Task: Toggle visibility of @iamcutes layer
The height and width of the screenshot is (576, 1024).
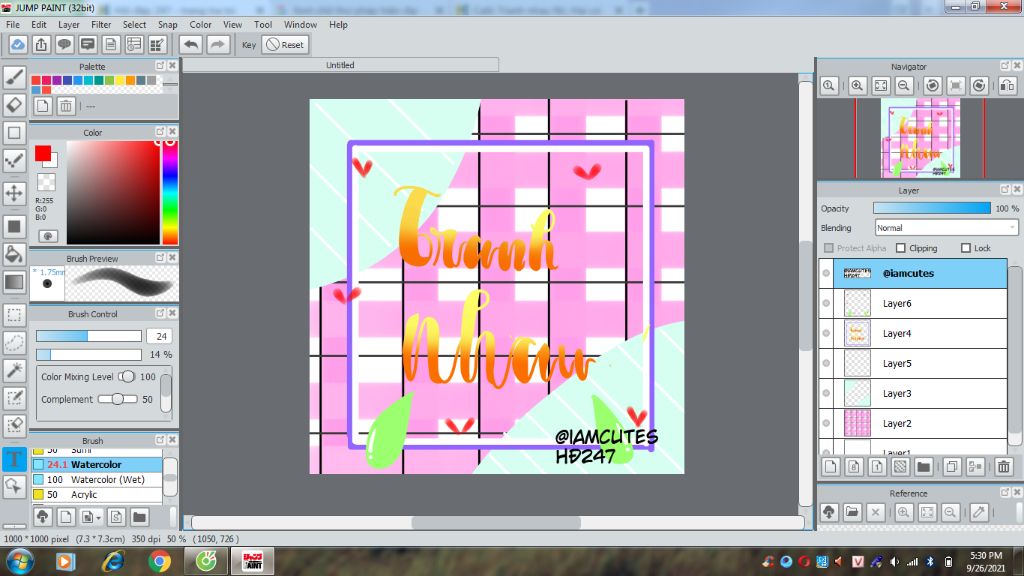Action: point(826,273)
